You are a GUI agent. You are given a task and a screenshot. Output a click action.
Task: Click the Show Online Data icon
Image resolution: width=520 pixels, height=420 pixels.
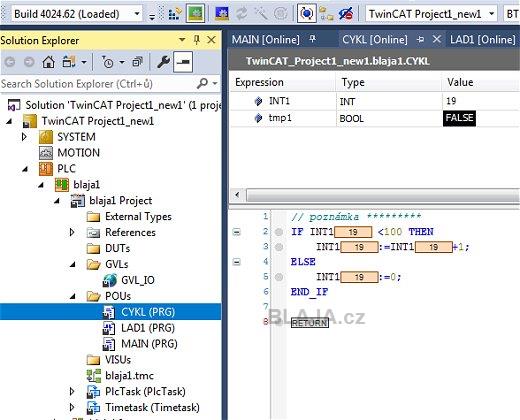tap(306, 14)
